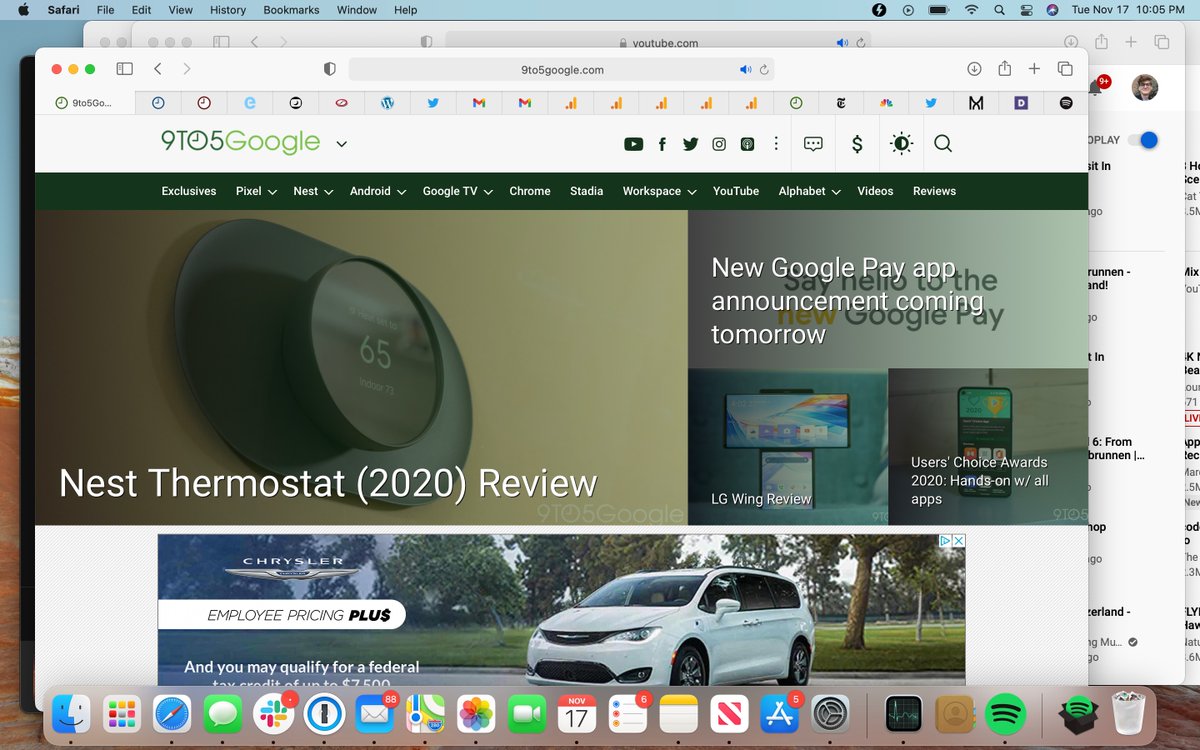
Task: Expand the 9to5Google site switcher chevron
Action: coord(342,144)
